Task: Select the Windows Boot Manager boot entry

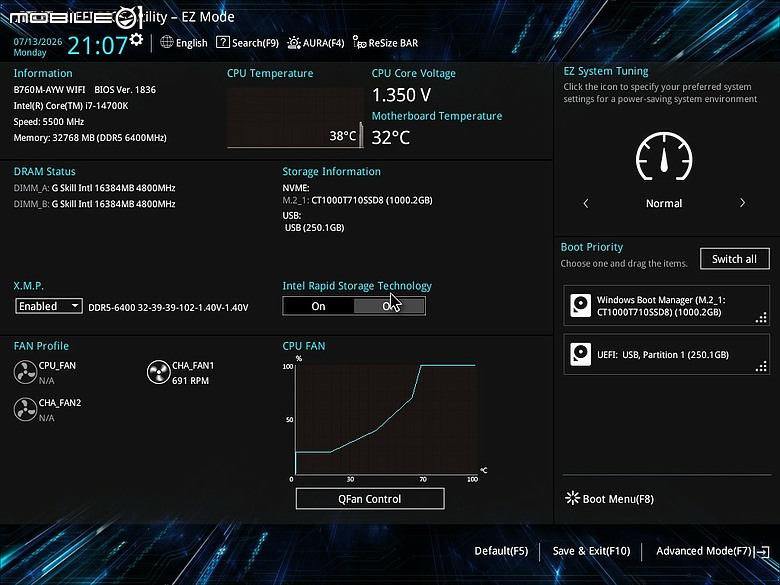Action: pos(666,305)
